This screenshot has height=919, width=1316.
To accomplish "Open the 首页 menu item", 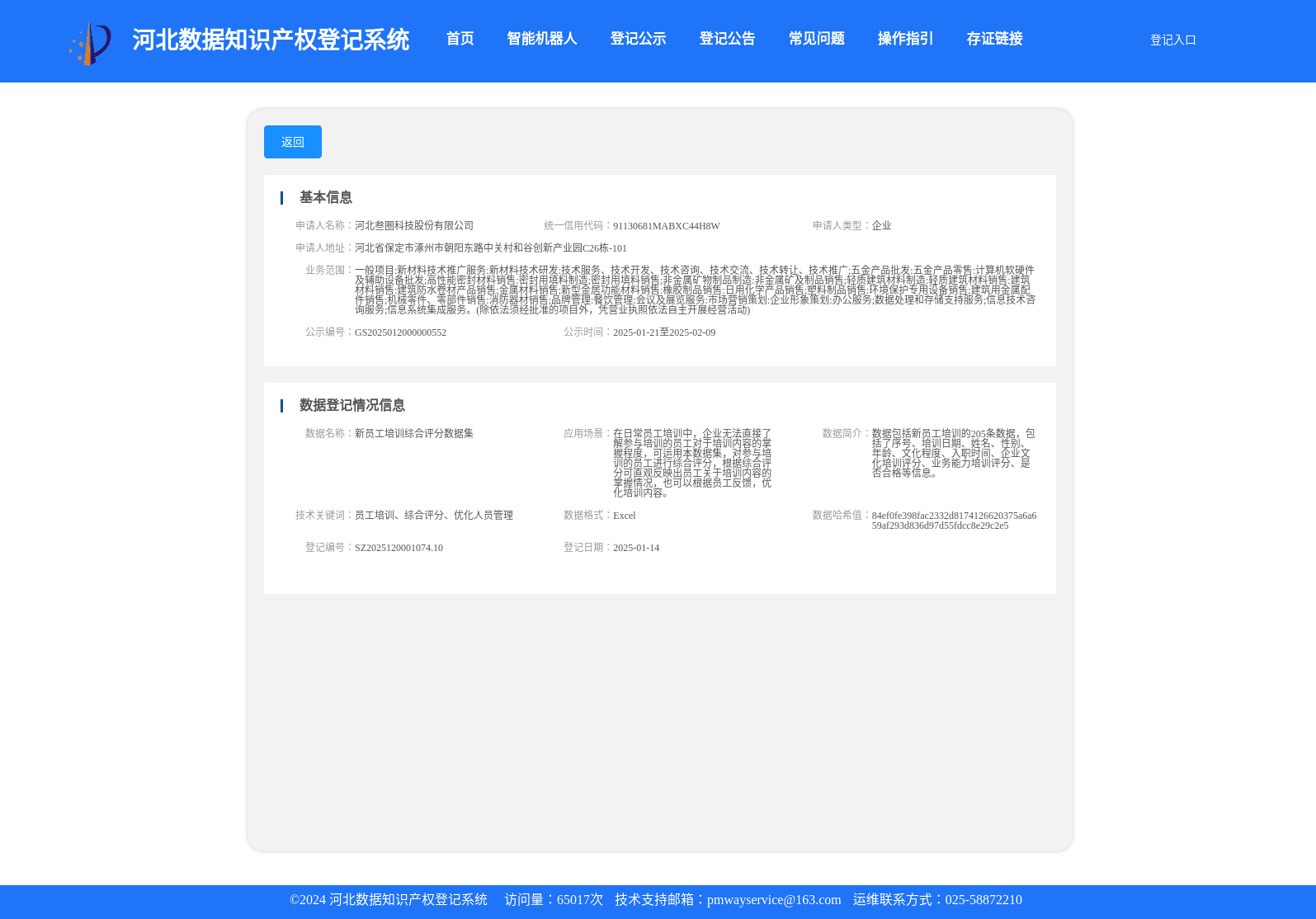I will (x=460, y=39).
